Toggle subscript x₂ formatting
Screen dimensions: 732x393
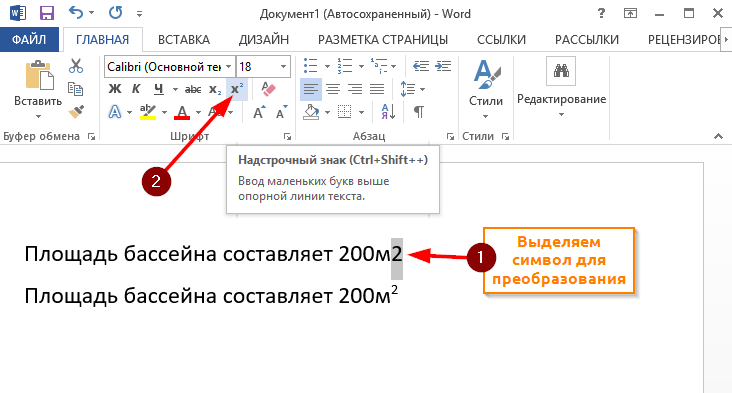215,89
